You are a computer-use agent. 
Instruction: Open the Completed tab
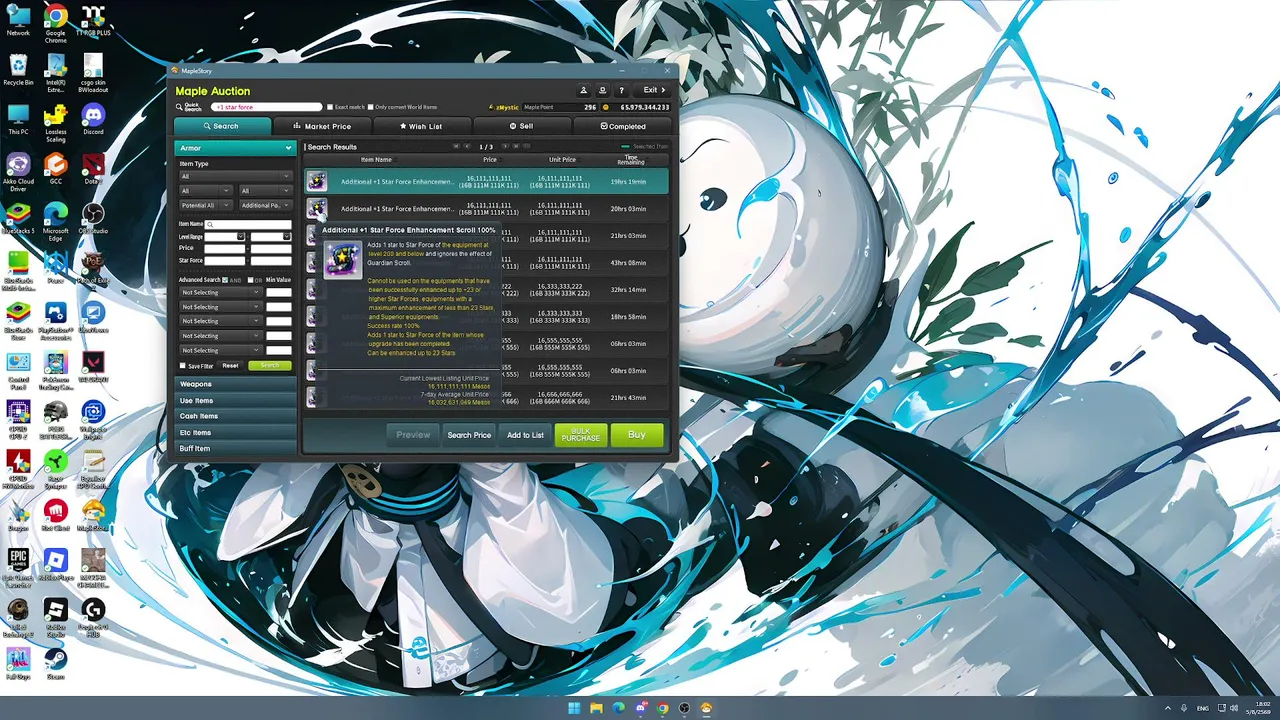click(623, 126)
